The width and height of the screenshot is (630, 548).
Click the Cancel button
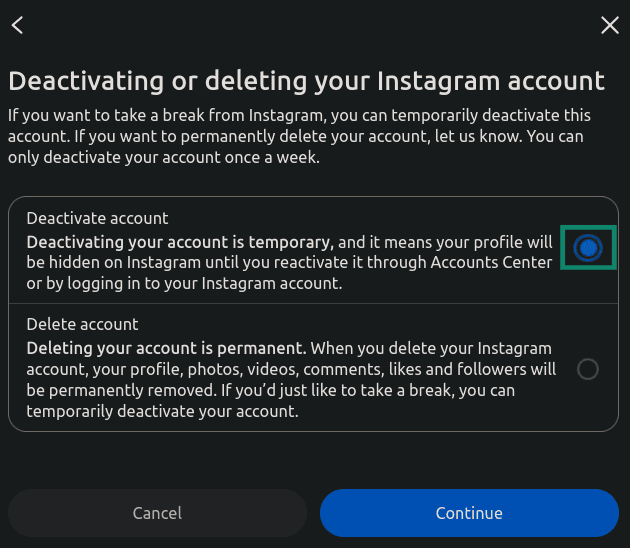point(157,513)
